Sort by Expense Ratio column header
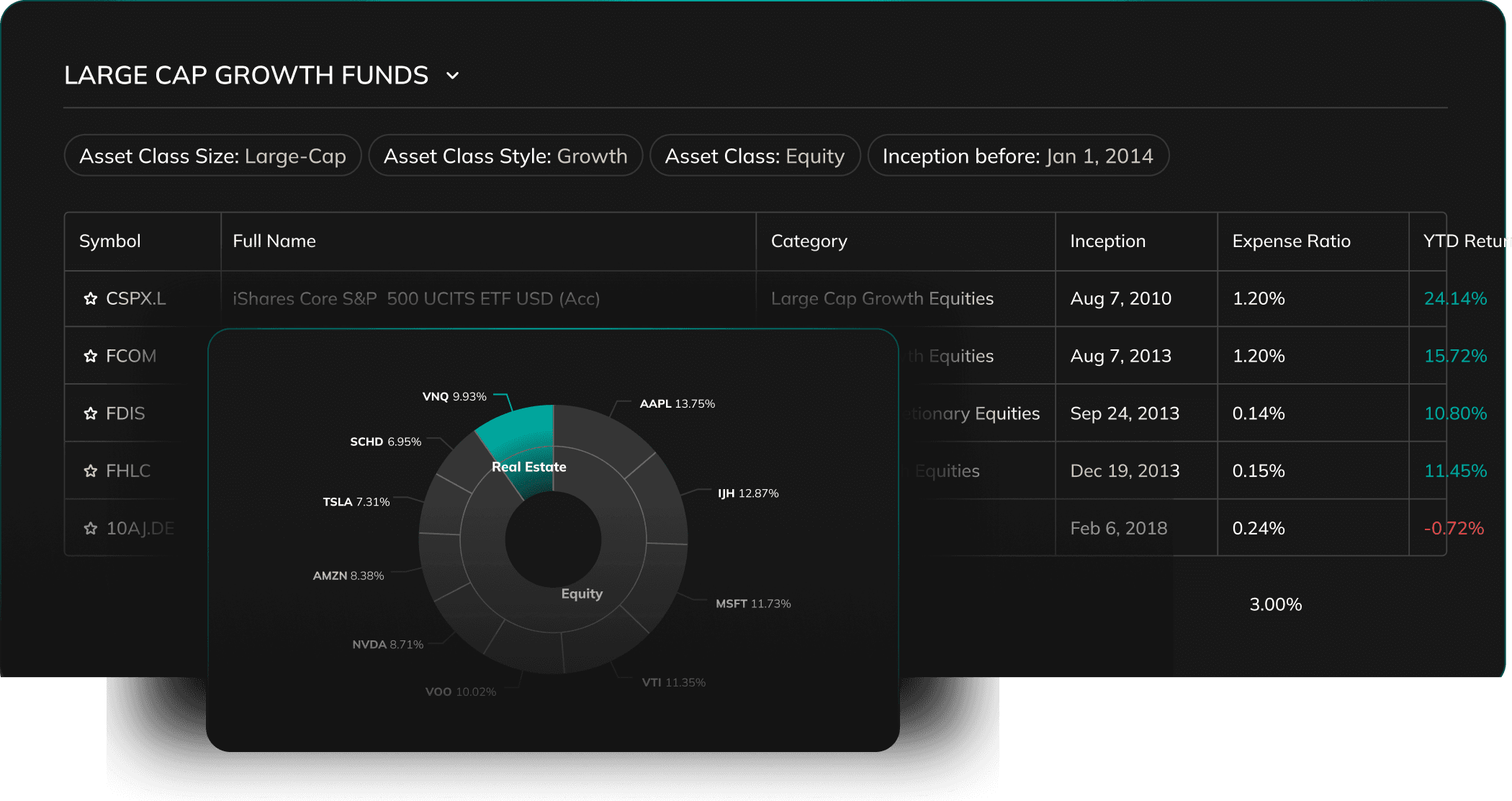 coord(1291,241)
